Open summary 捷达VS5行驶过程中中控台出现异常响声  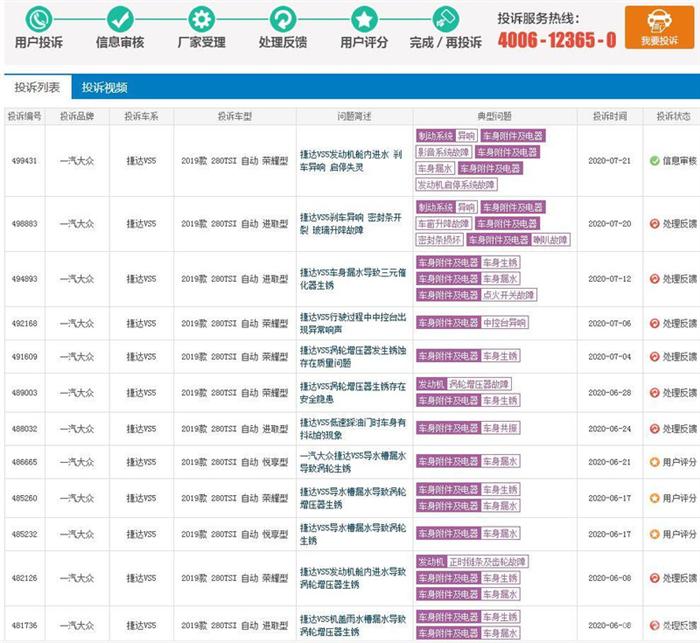pos(353,323)
